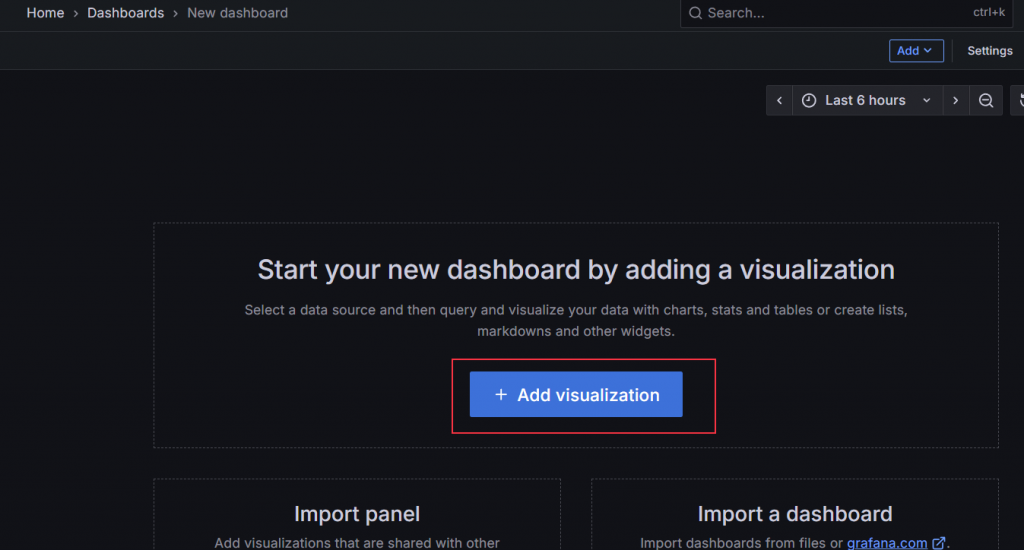Navigate to the Dashboards breadcrumb

[124, 13]
